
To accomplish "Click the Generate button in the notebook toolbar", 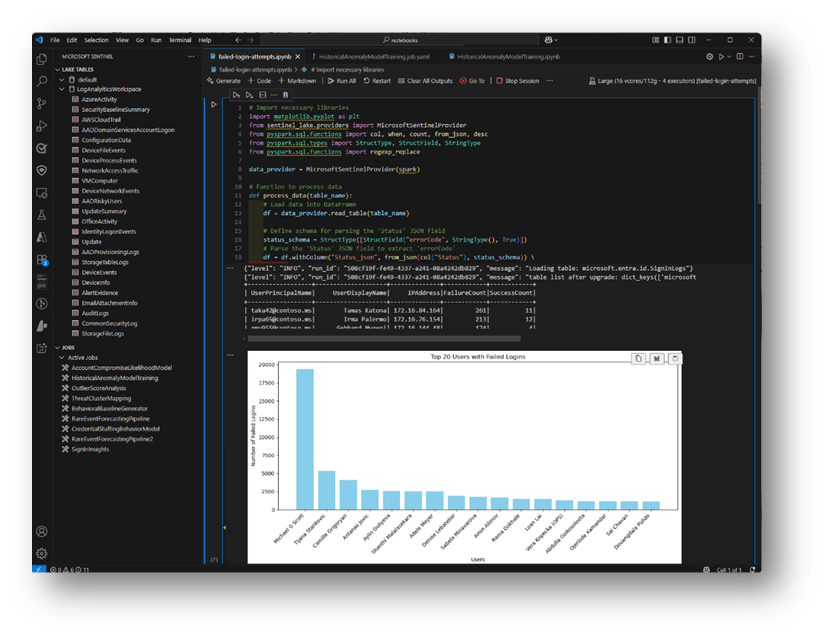I will pos(224,81).
